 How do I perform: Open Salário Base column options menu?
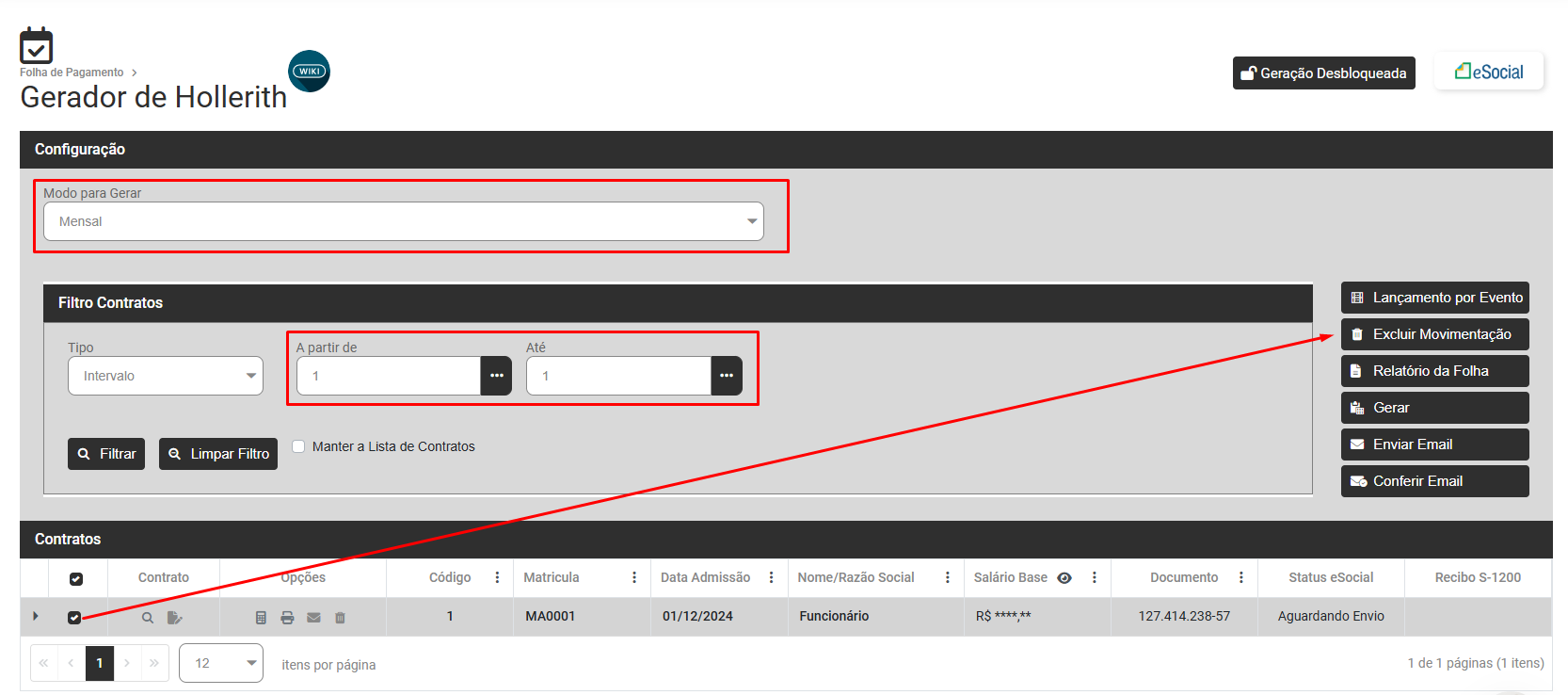point(1094,577)
